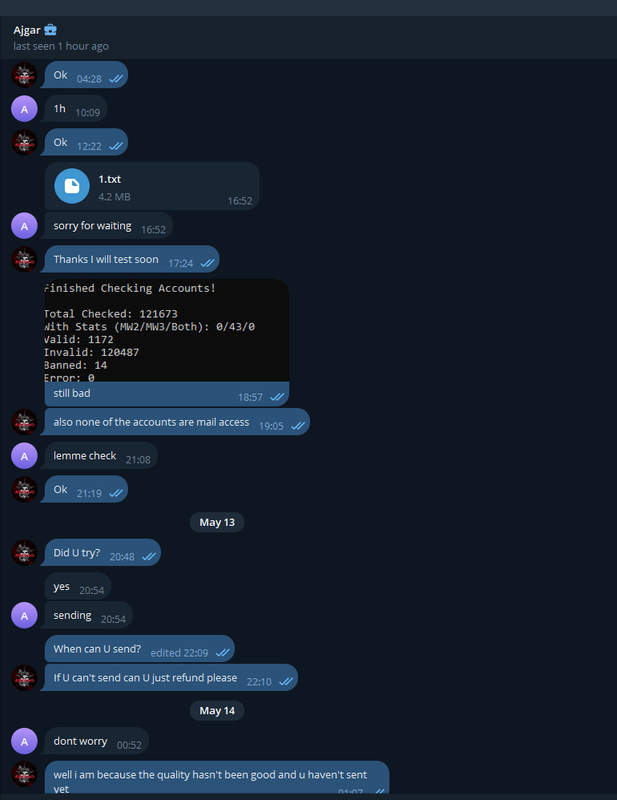The height and width of the screenshot is (800, 617).
Task: Click the purple A avatar beside "lemme check"
Action: click(24, 456)
